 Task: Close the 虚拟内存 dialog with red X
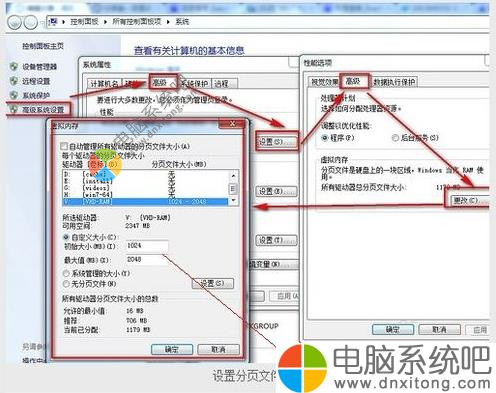click(x=232, y=124)
